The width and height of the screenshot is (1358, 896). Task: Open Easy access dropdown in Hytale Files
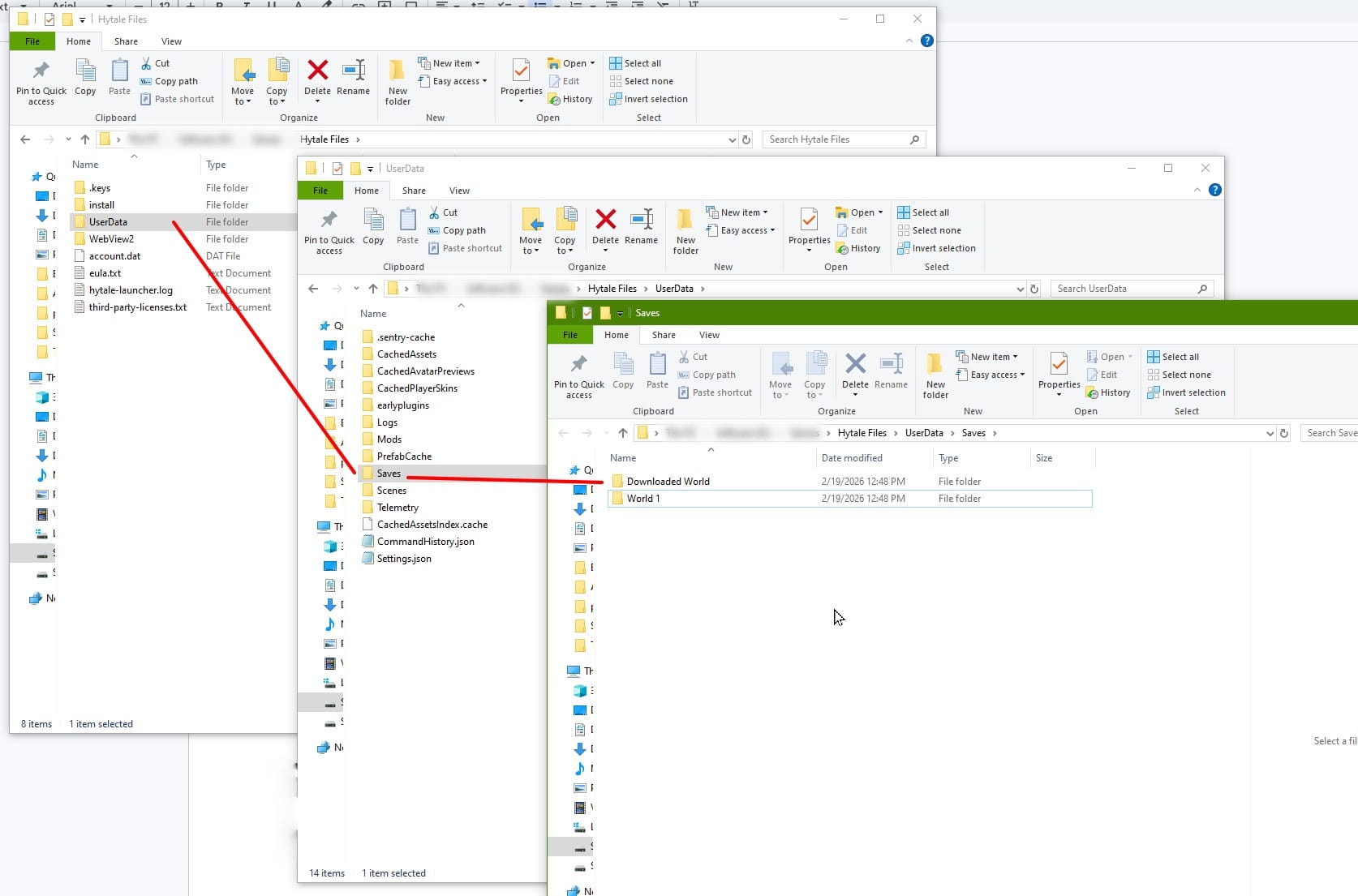(x=453, y=81)
